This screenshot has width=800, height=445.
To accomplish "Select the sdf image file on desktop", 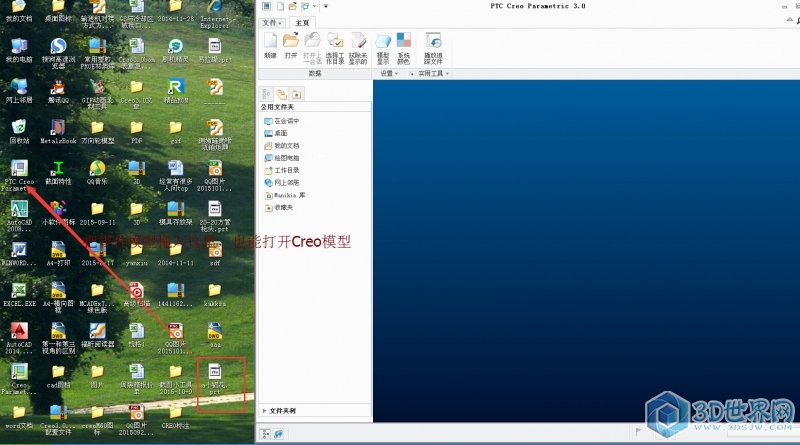I will [x=215, y=254].
